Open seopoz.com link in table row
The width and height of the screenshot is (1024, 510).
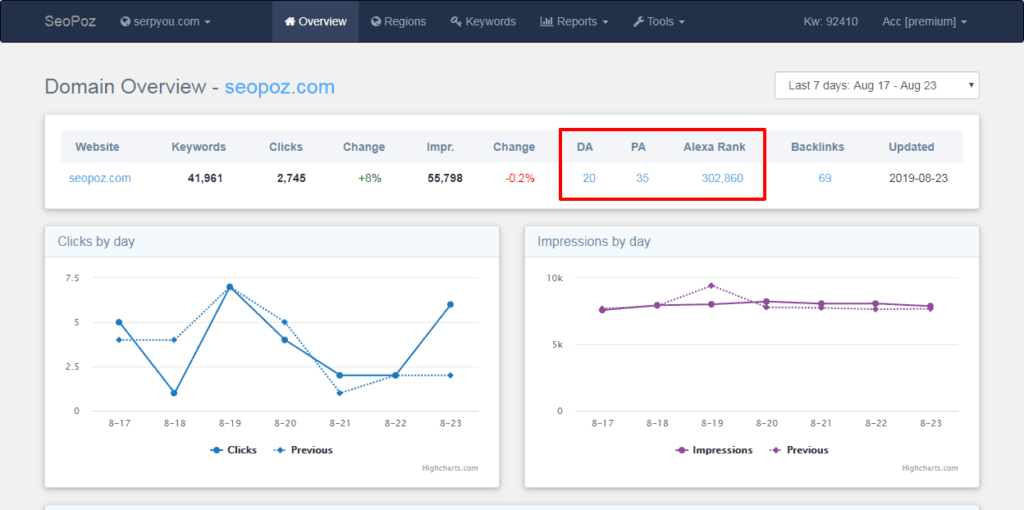click(x=100, y=178)
